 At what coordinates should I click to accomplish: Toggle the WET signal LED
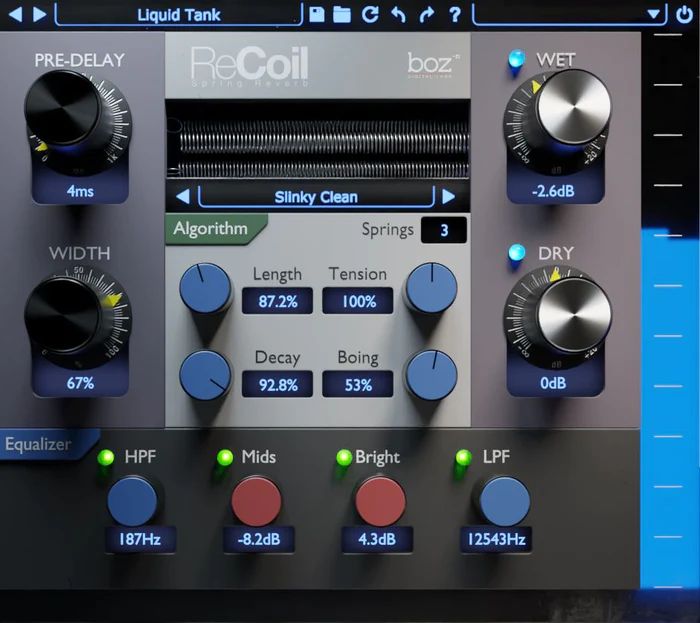click(517, 59)
